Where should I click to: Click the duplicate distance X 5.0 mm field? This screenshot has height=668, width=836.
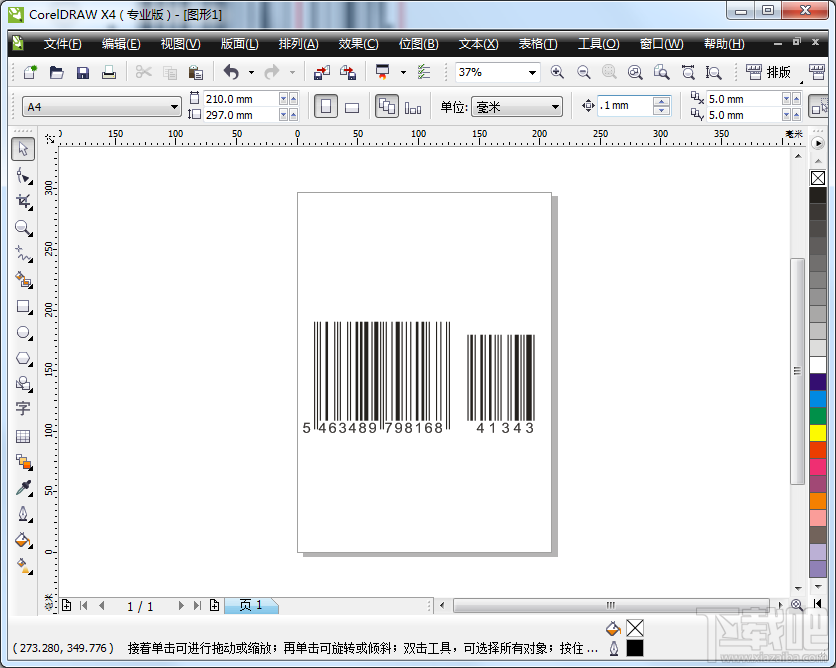coord(744,99)
